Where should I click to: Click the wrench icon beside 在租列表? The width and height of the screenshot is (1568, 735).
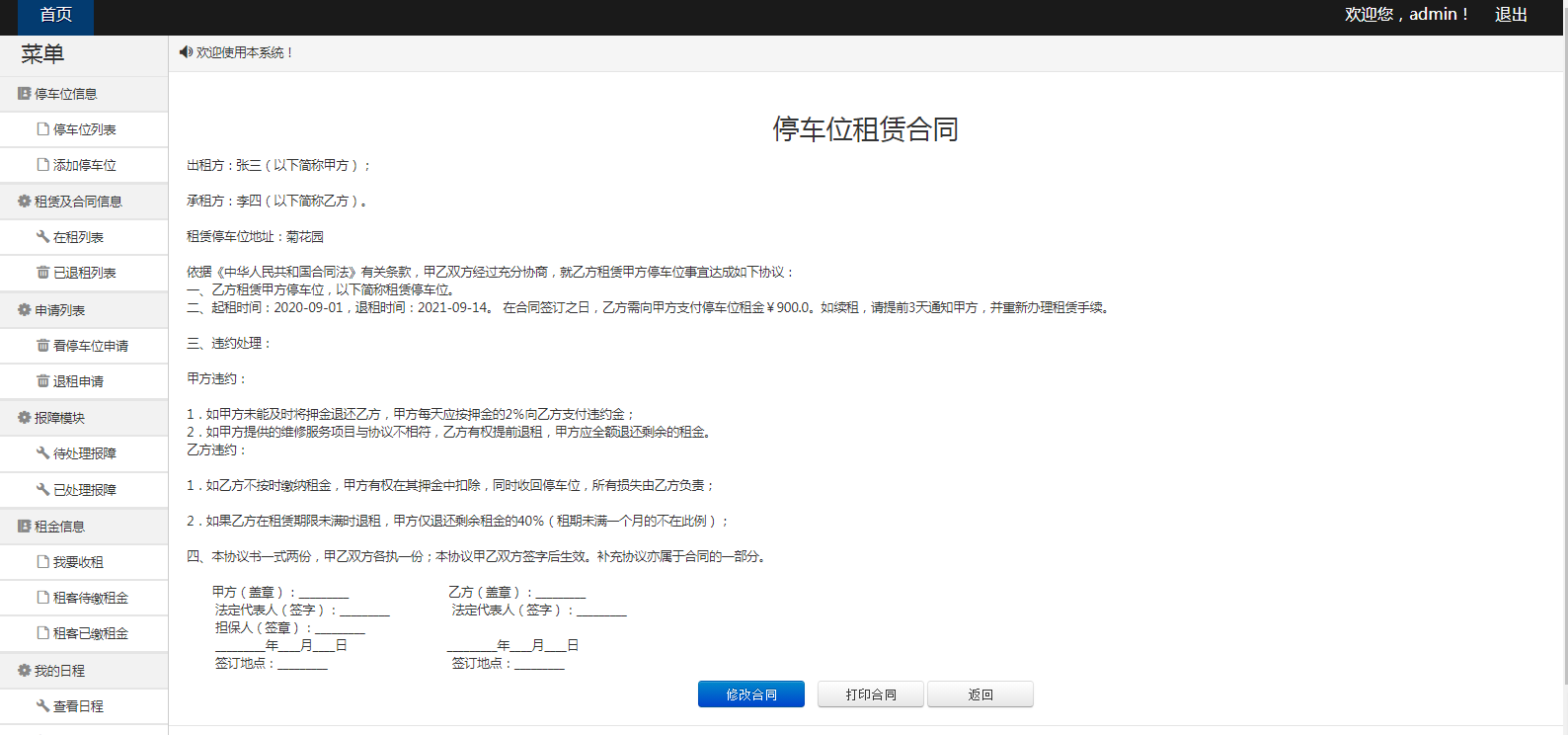coord(43,237)
